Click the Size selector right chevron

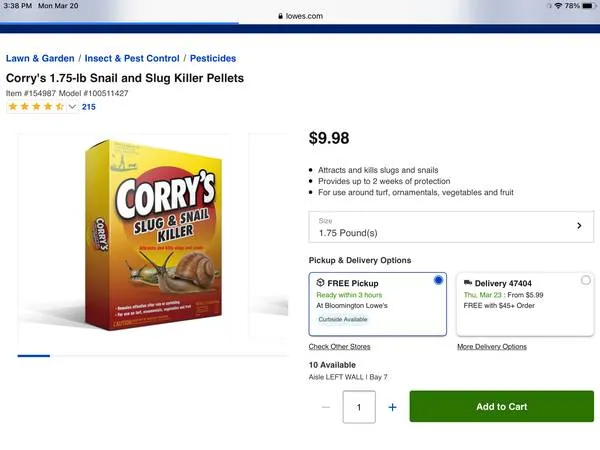[579, 226]
